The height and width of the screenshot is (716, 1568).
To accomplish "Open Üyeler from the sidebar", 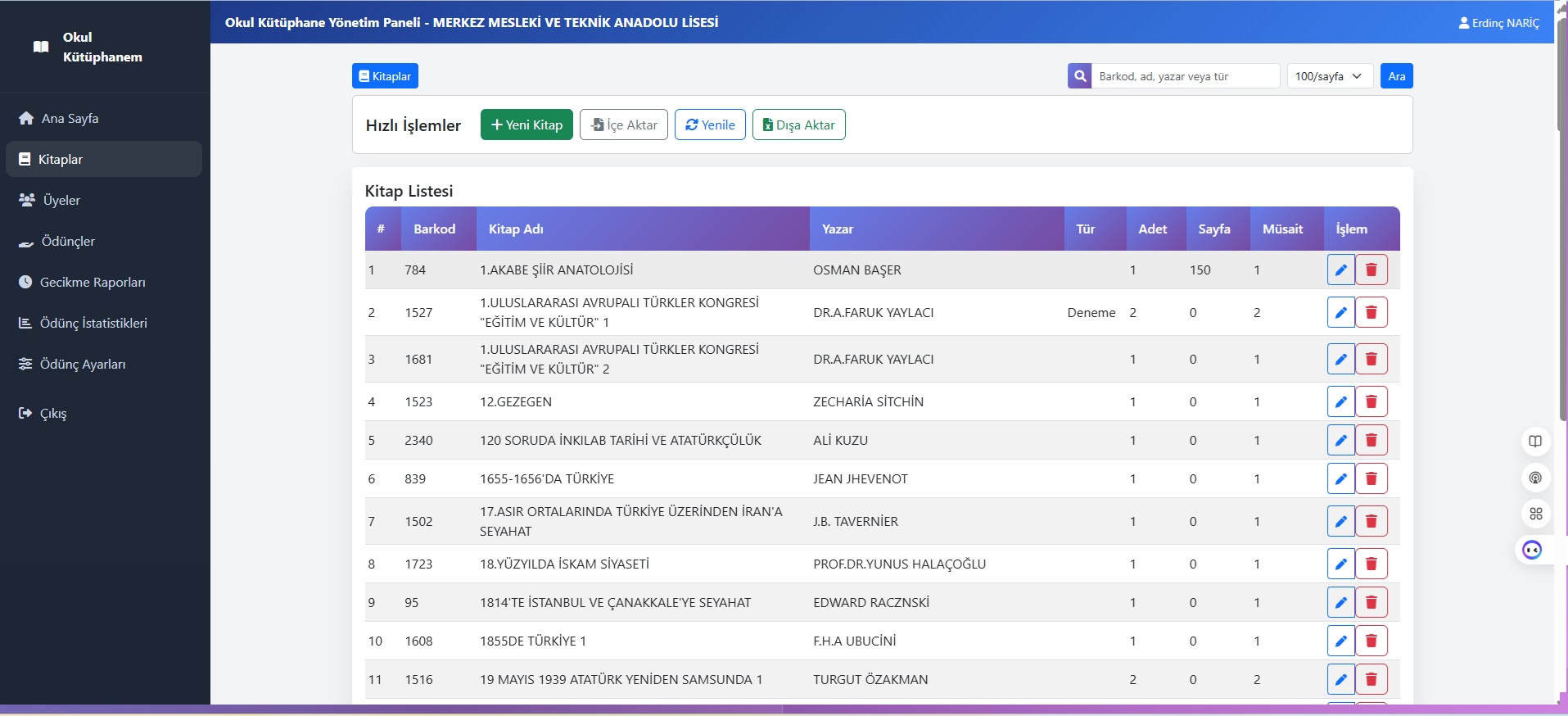I will click(x=61, y=200).
